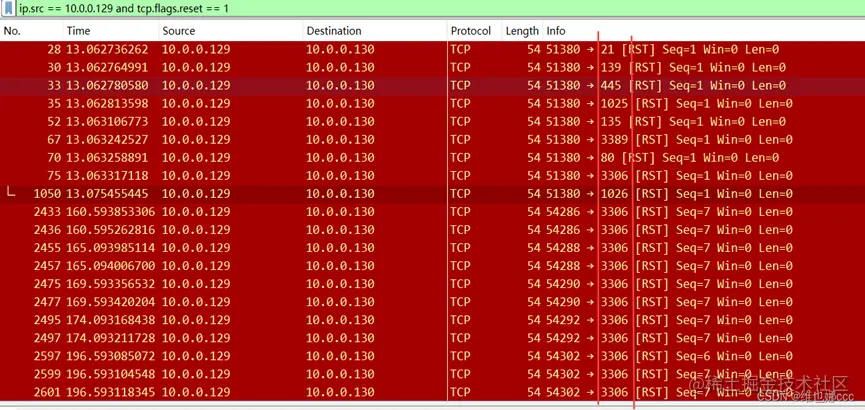The height and width of the screenshot is (410, 865).
Task: Click time value 196.593085072
Action: pos(110,356)
